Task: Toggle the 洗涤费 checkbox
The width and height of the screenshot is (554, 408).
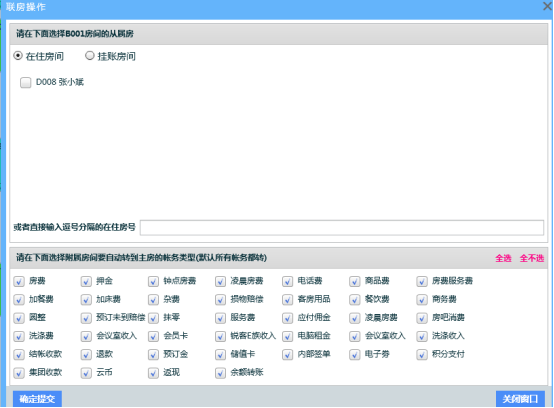Action: [x=19, y=336]
